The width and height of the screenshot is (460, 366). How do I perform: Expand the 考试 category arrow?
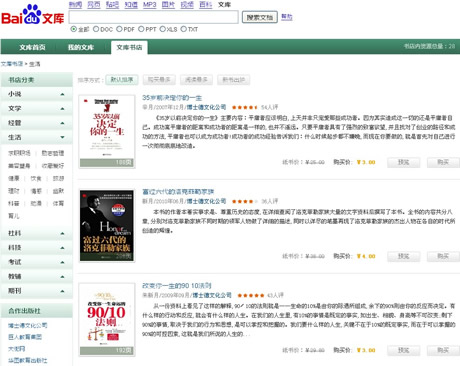pyautogui.click(x=62, y=262)
